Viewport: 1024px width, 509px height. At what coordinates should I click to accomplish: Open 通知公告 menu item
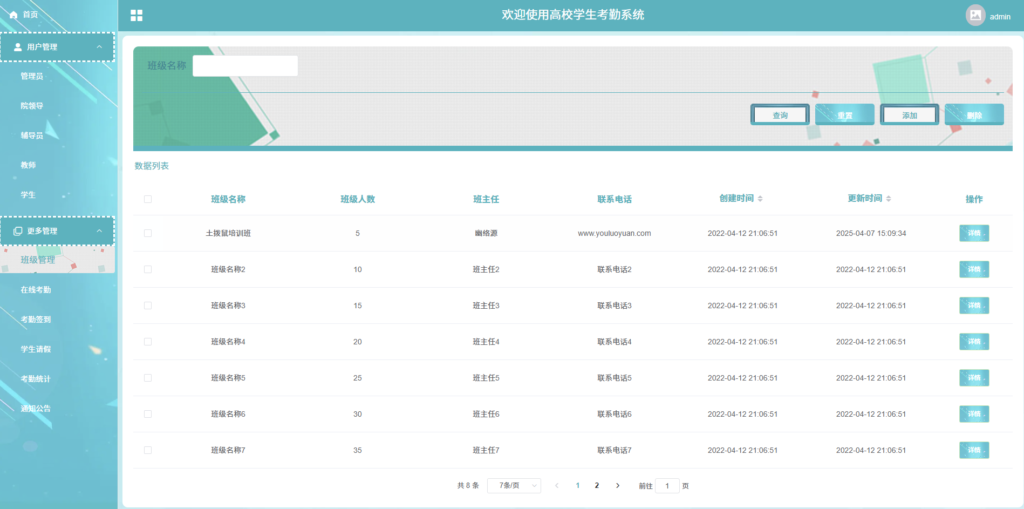point(36,408)
